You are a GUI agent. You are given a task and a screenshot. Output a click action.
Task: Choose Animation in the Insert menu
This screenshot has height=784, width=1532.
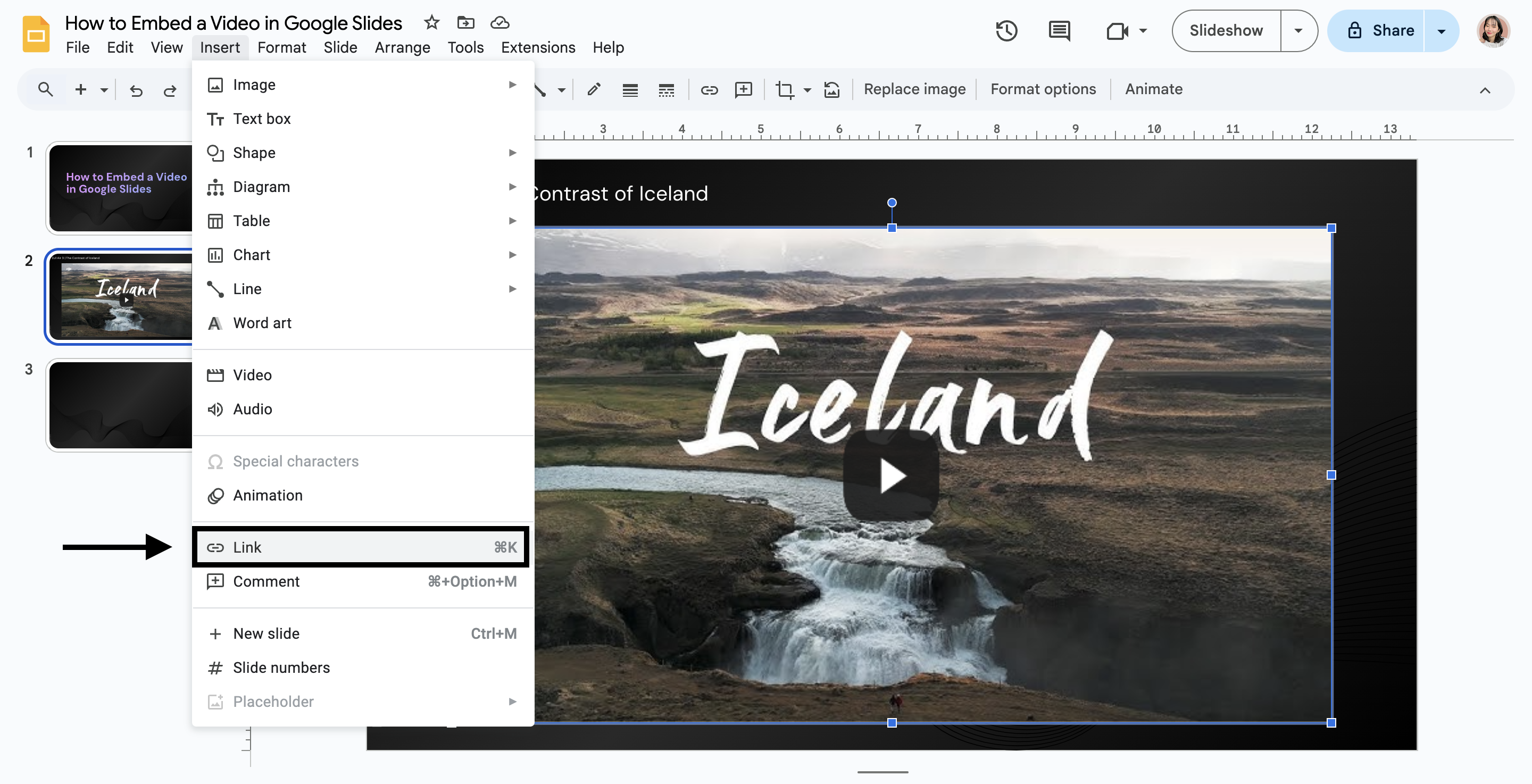[x=363, y=495]
